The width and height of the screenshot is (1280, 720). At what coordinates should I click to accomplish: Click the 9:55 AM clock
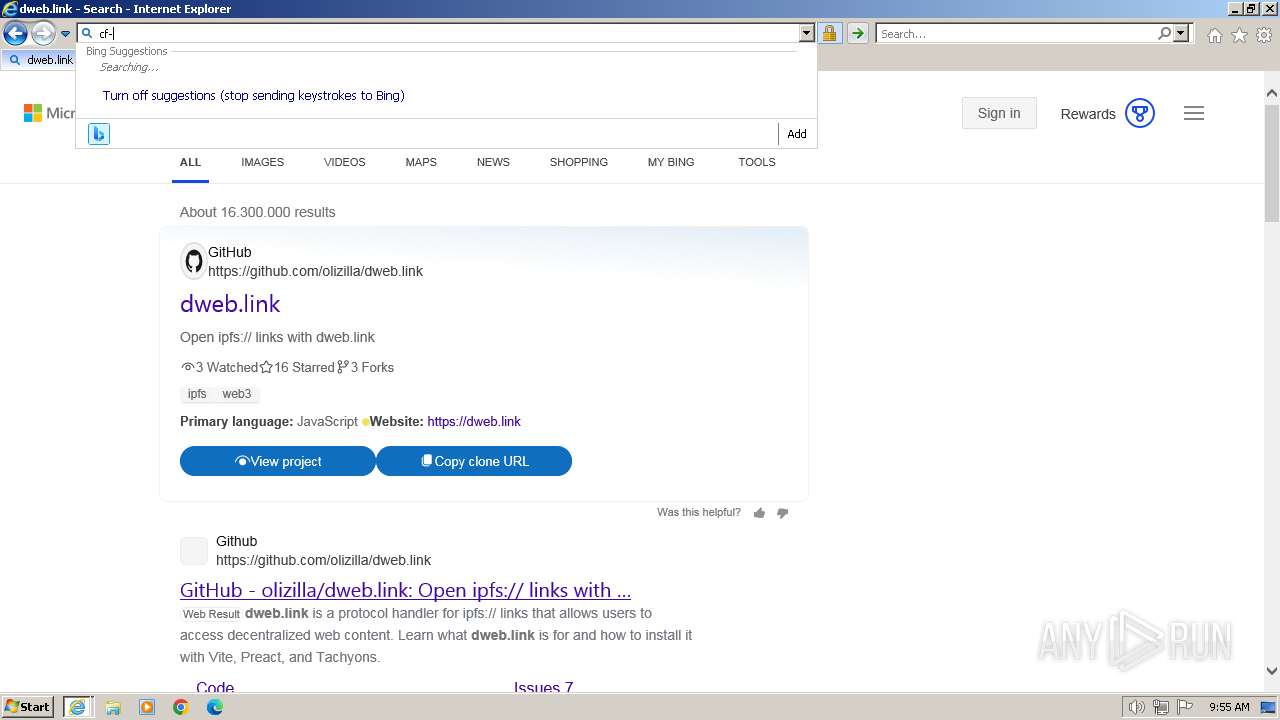1229,707
